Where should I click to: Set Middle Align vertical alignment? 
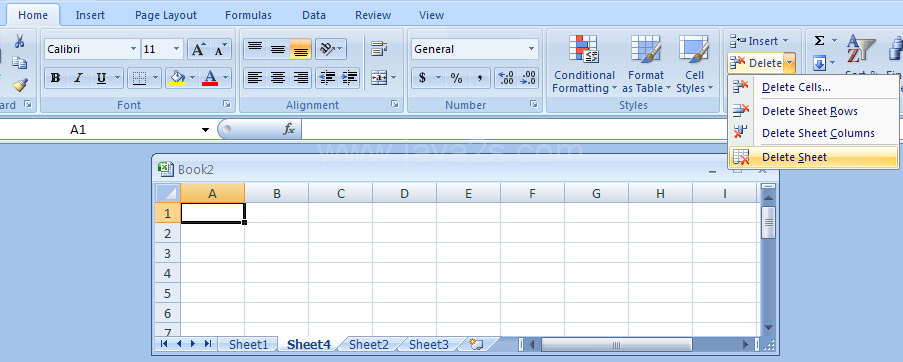[x=278, y=49]
